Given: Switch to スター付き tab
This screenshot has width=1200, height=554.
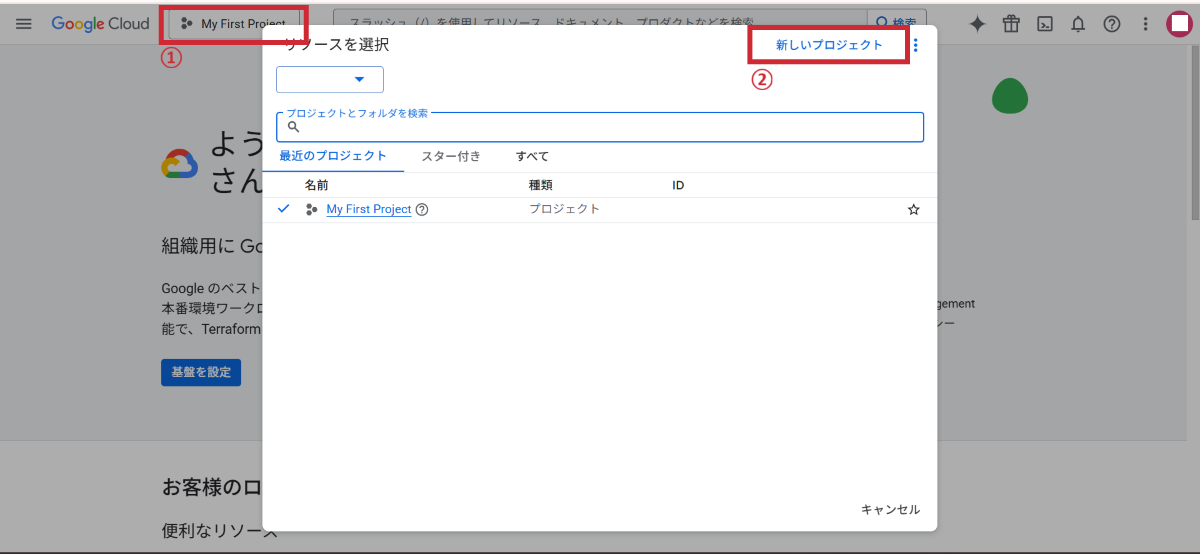Looking at the screenshot, I should pyautogui.click(x=450, y=156).
